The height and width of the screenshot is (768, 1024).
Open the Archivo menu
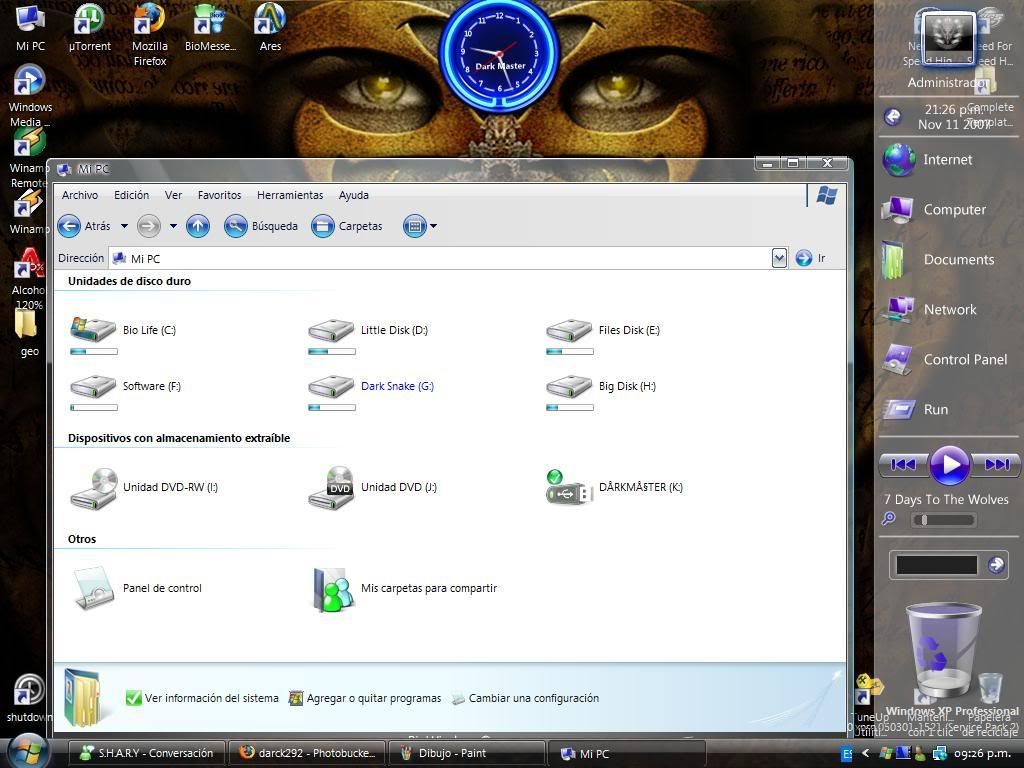80,195
